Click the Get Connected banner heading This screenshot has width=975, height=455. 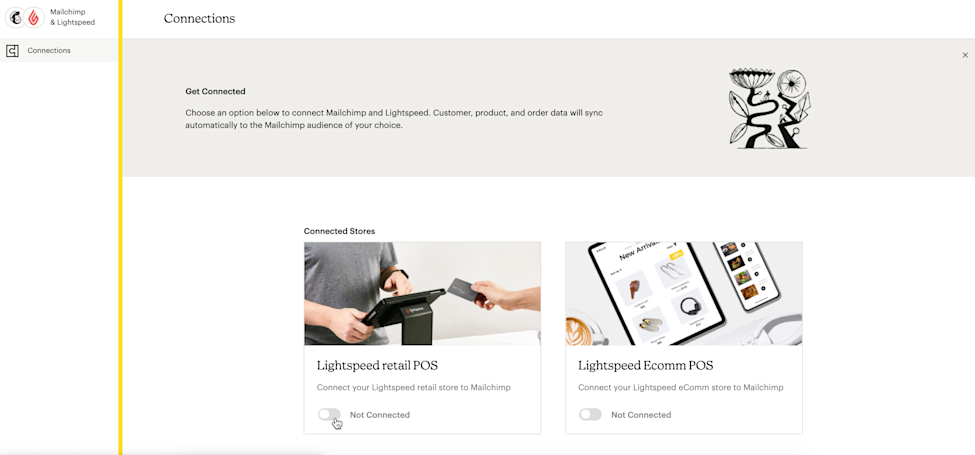coord(215,91)
